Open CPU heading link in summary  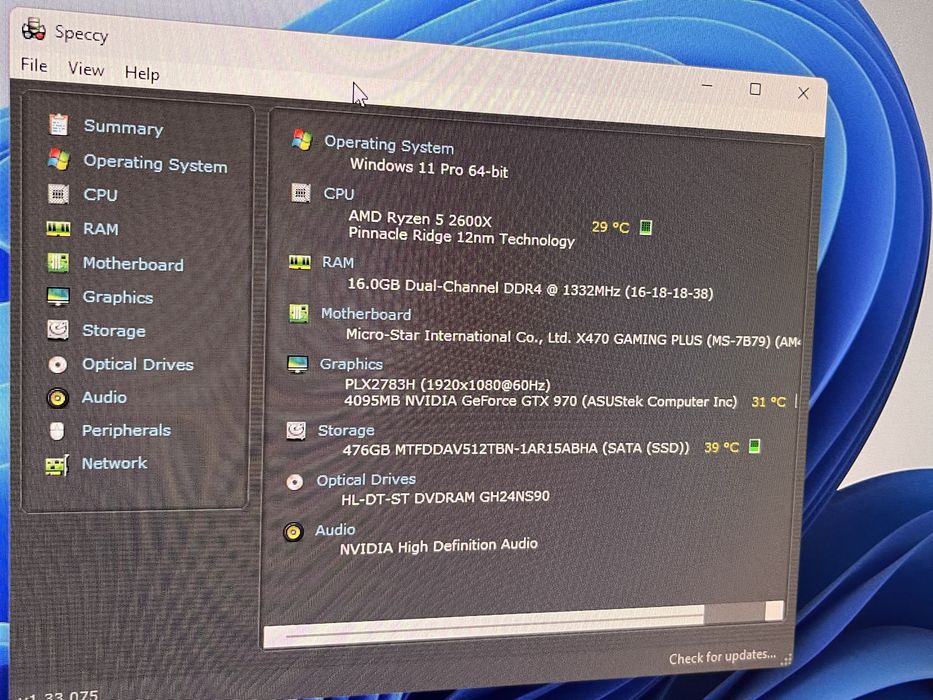point(339,193)
